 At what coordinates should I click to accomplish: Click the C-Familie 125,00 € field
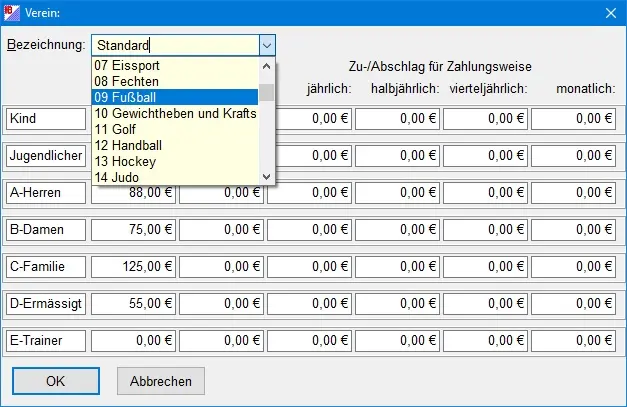133,267
